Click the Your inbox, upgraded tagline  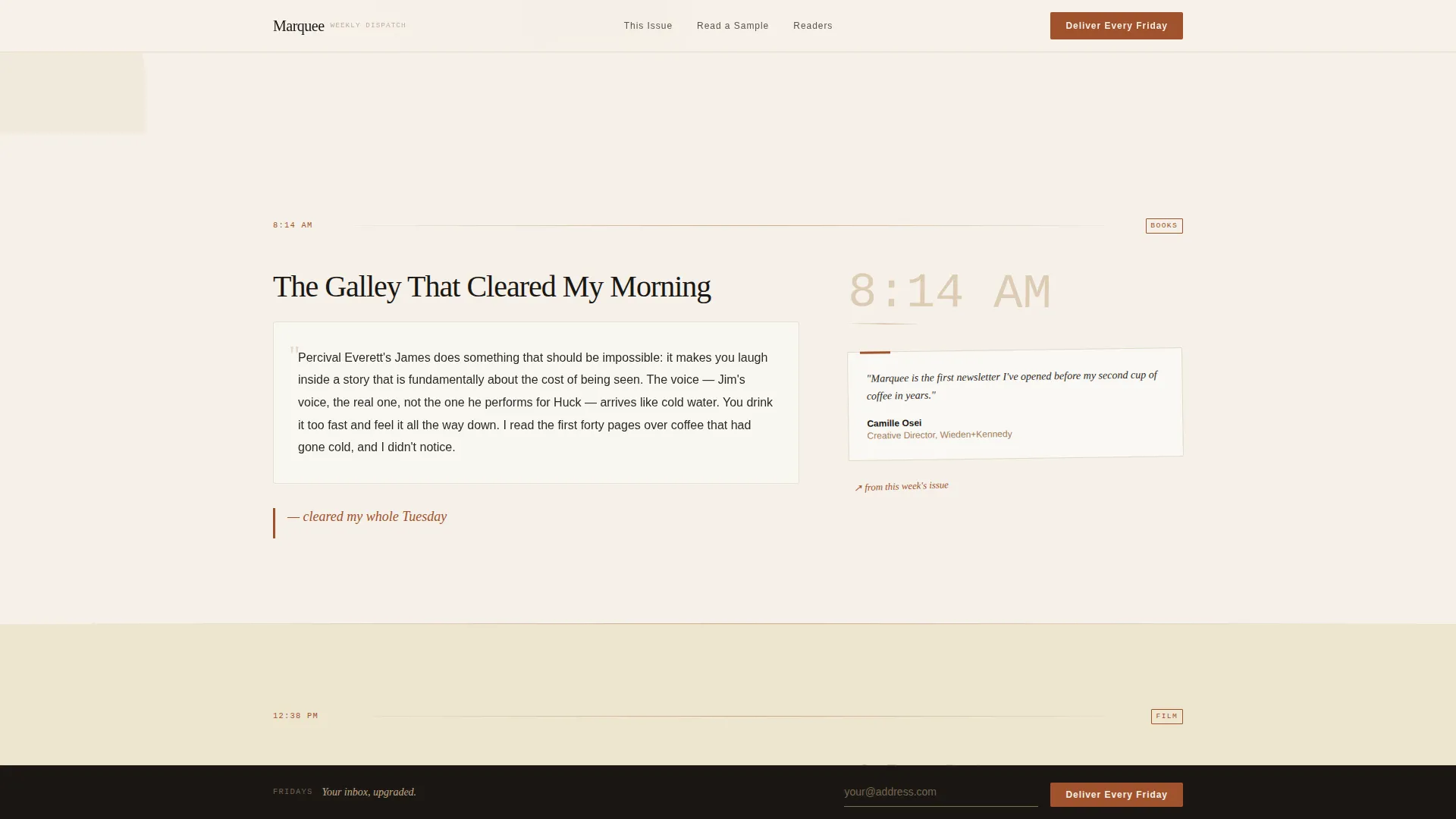click(369, 792)
